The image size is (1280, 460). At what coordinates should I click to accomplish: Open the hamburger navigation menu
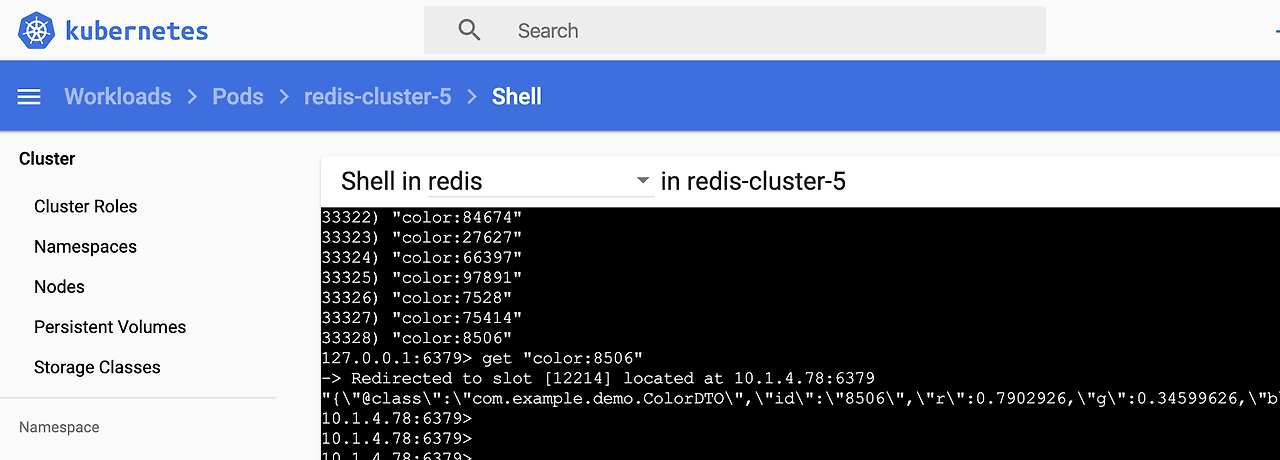pos(29,97)
